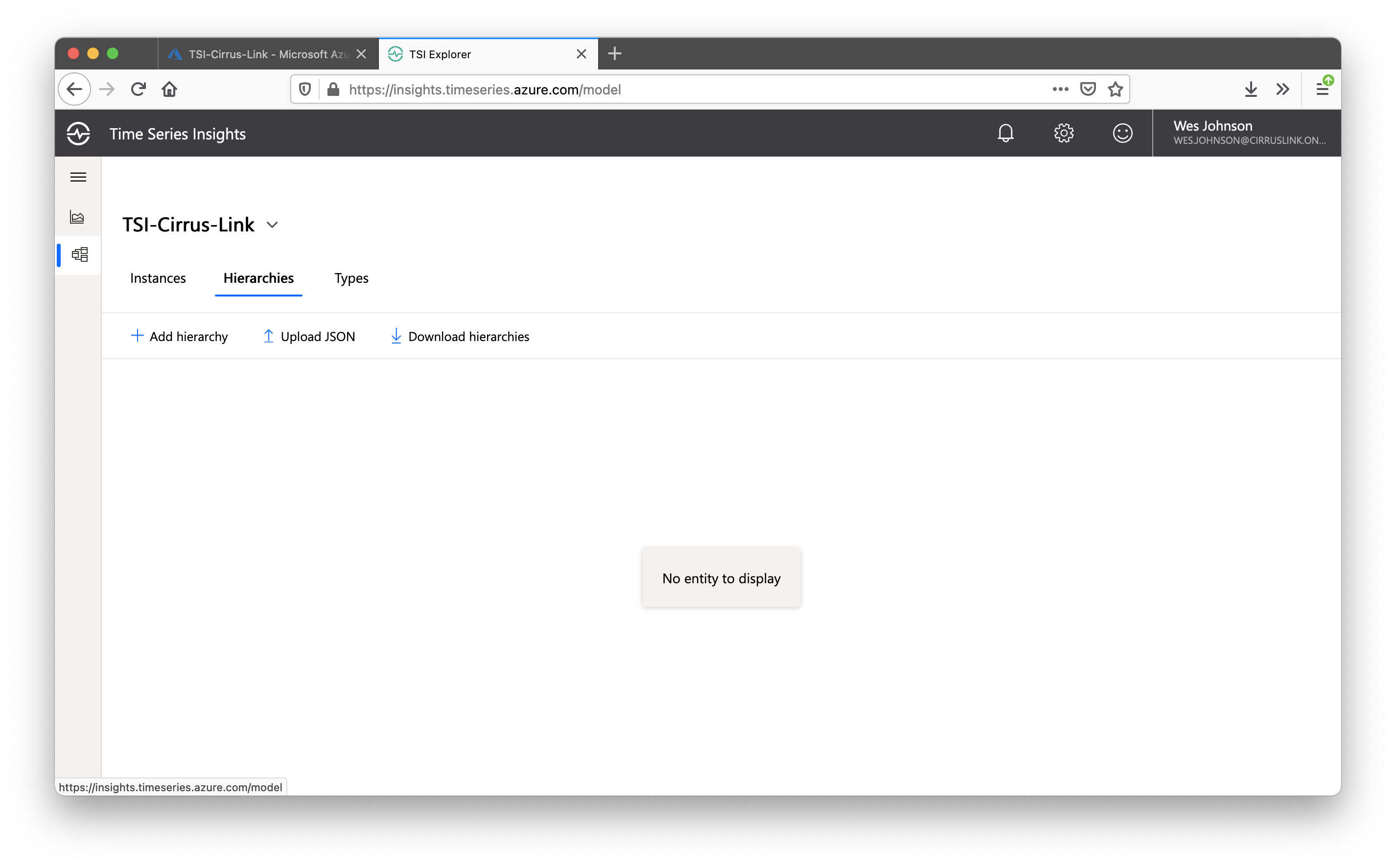Image resolution: width=1396 pixels, height=868 pixels.
Task: Open the Analyze chart sidebar icon
Action: (x=77, y=217)
